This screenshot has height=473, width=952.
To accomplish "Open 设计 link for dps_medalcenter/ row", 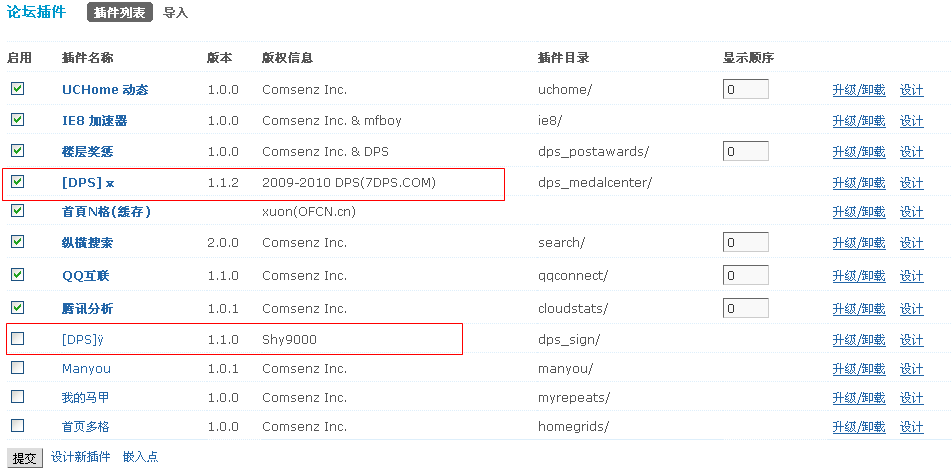I will [x=911, y=183].
